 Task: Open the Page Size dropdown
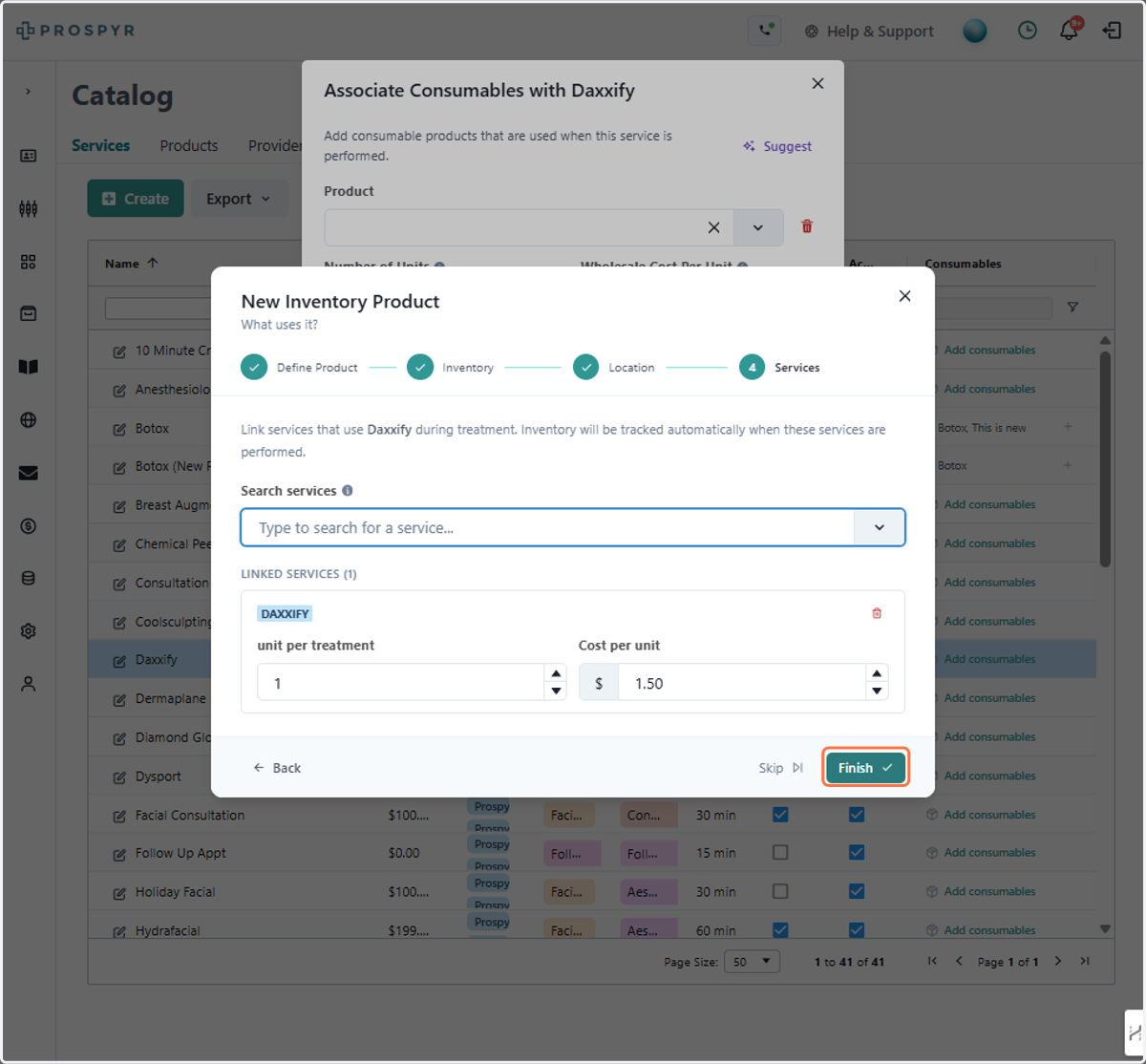752,962
